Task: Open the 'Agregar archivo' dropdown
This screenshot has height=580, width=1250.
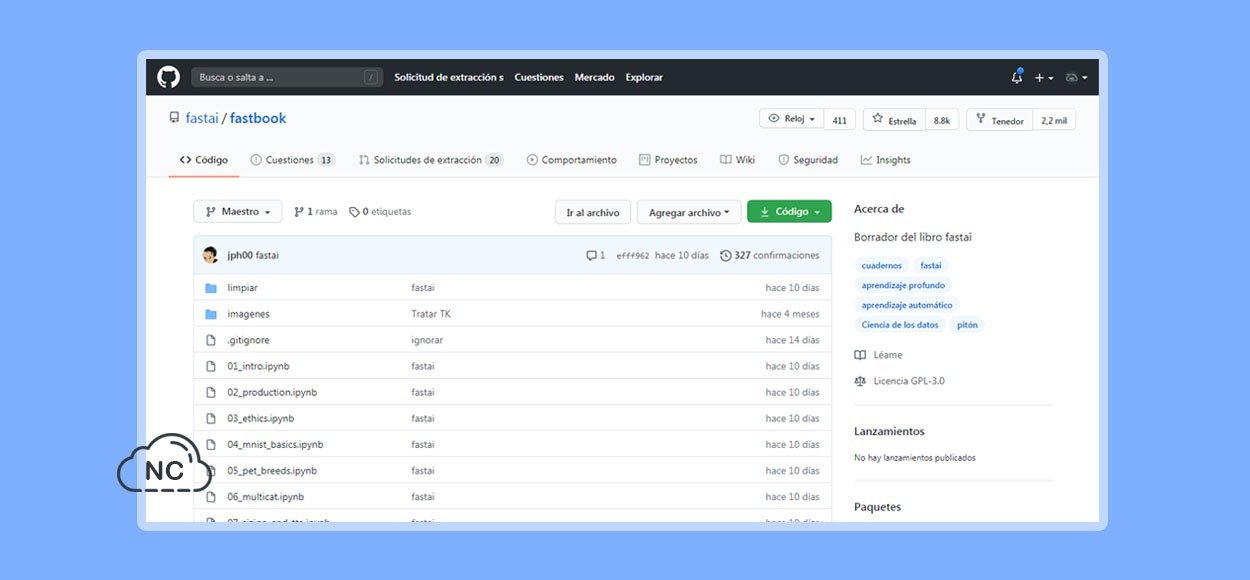Action: (689, 212)
